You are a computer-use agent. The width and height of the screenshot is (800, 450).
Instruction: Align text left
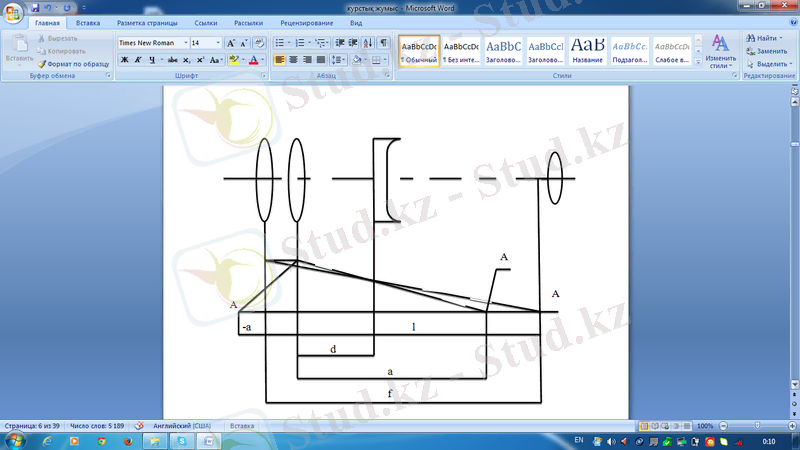[280, 60]
